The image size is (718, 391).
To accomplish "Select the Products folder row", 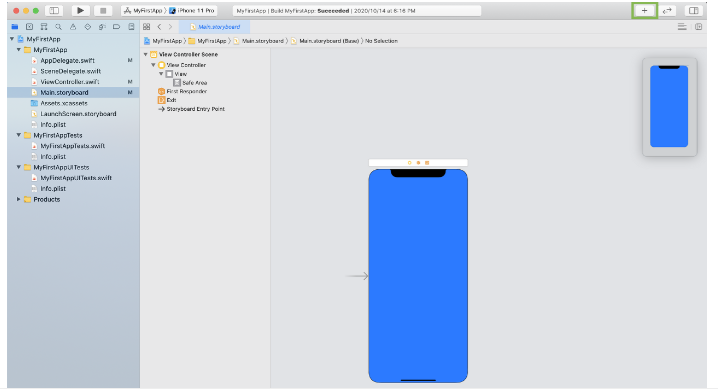I will pyautogui.click(x=73, y=199).
